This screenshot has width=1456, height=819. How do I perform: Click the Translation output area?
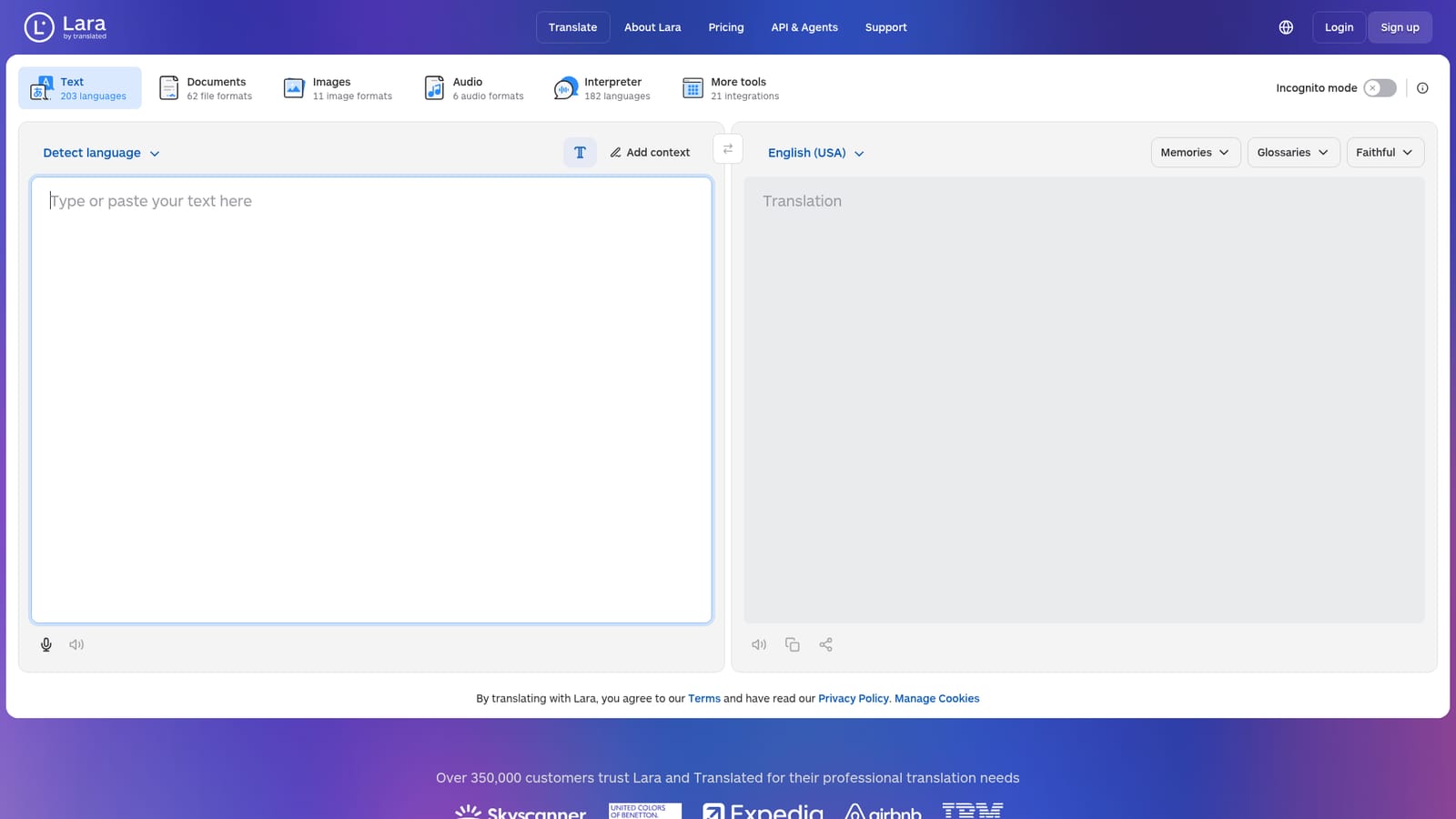[1085, 400]
